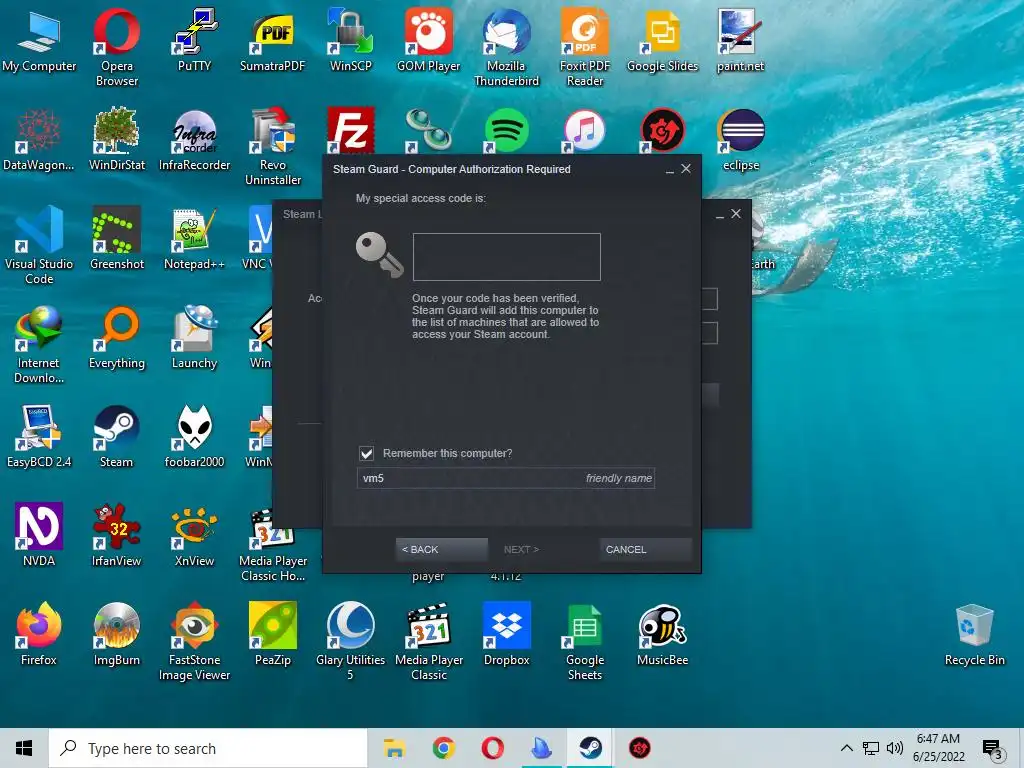Select the InfraRecorder desktop shortcut
The width and height of the screenshot is (1024, 768).
pyautogui.click(x=194, y=140)
